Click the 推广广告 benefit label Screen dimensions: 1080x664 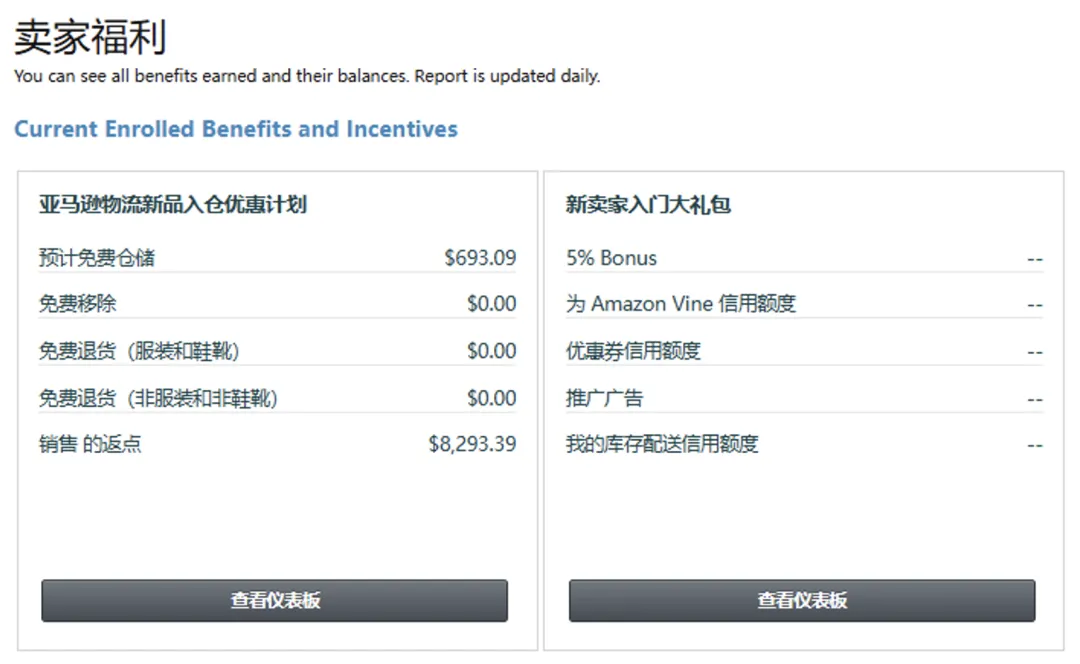(604, 398)
